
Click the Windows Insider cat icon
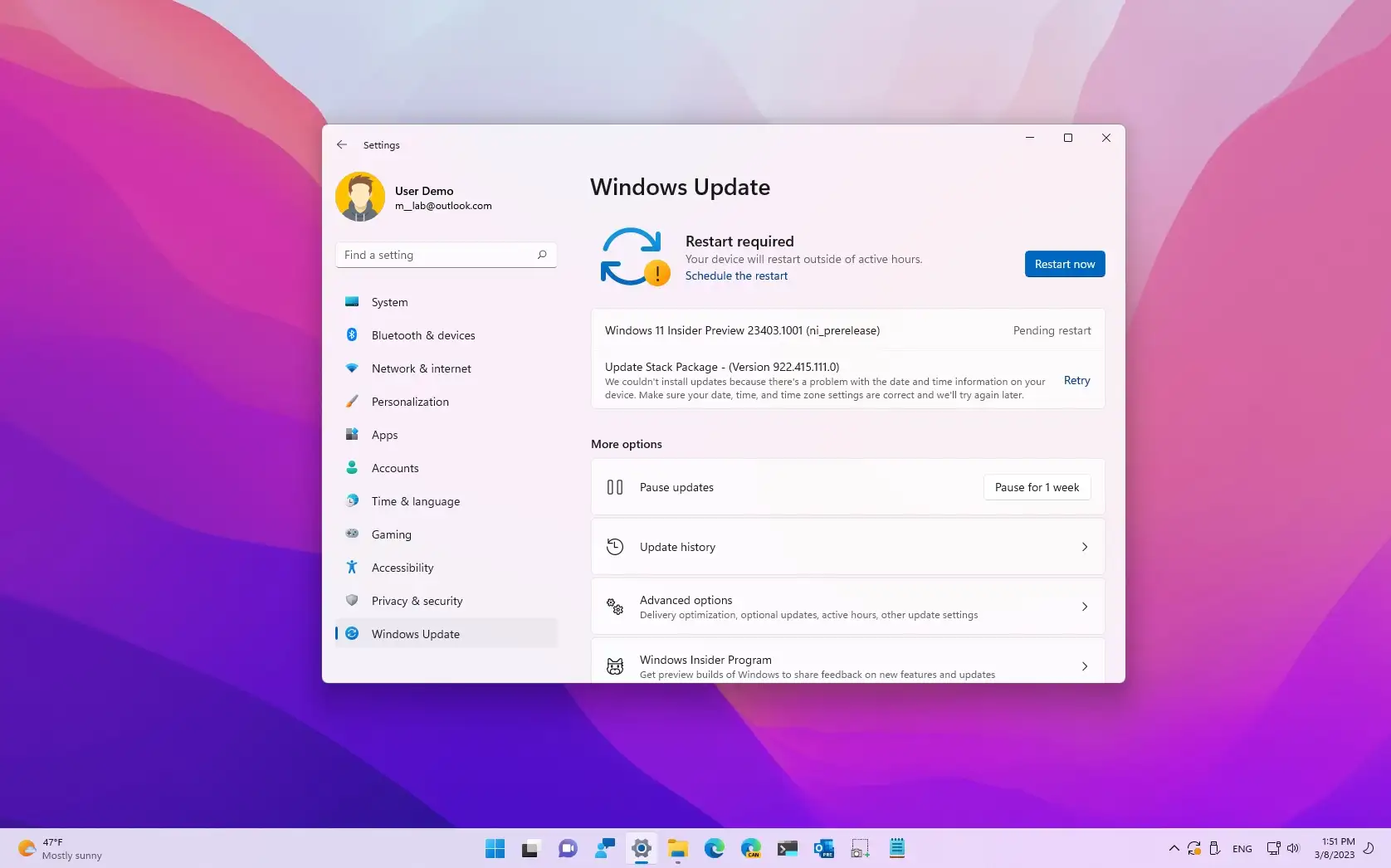pyautogui.click(x=615, y=666)
